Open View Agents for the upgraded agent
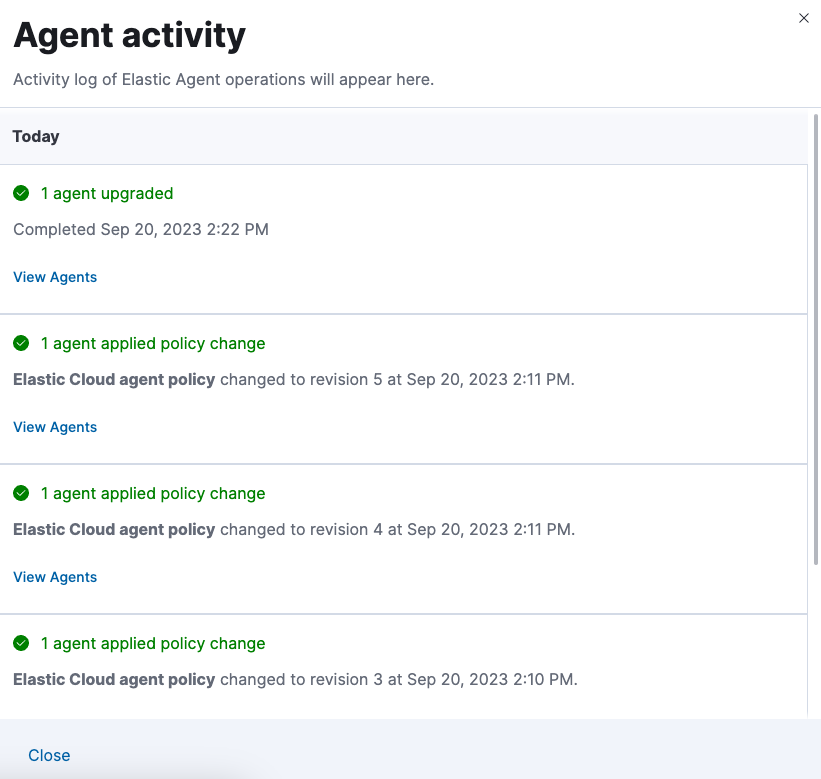This screenshot has width=821, height=779. click(54, 277)
